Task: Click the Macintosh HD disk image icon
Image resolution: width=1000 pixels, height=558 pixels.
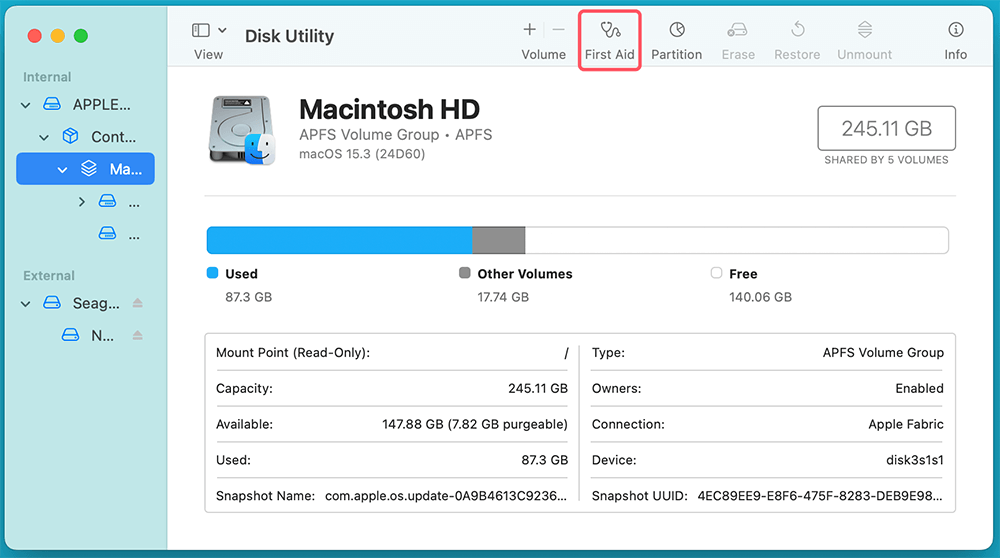Action: click(242, 130)
